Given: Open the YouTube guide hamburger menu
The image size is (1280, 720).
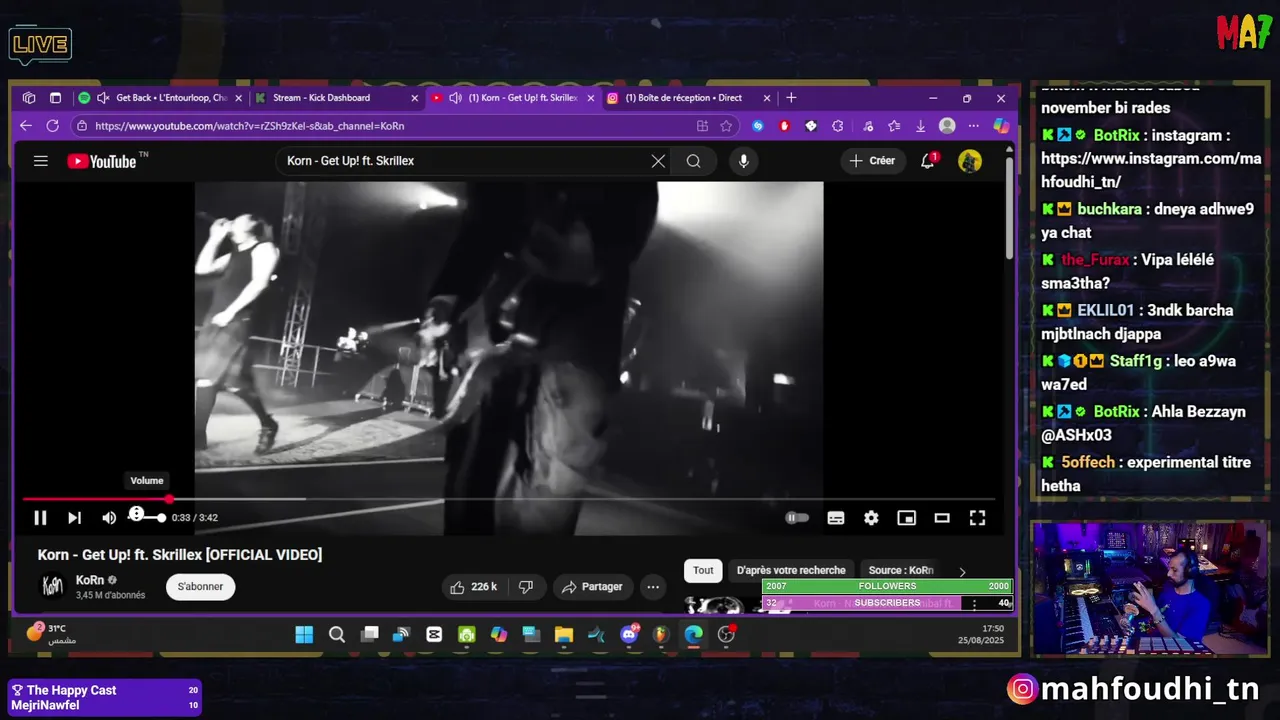Looking at the screenshot, I should point(41,161).
